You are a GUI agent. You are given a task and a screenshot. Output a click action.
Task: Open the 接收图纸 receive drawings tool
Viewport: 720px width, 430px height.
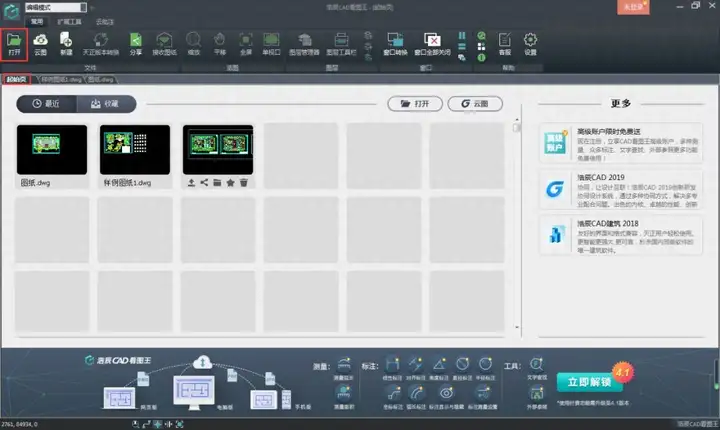pos(164,44)
